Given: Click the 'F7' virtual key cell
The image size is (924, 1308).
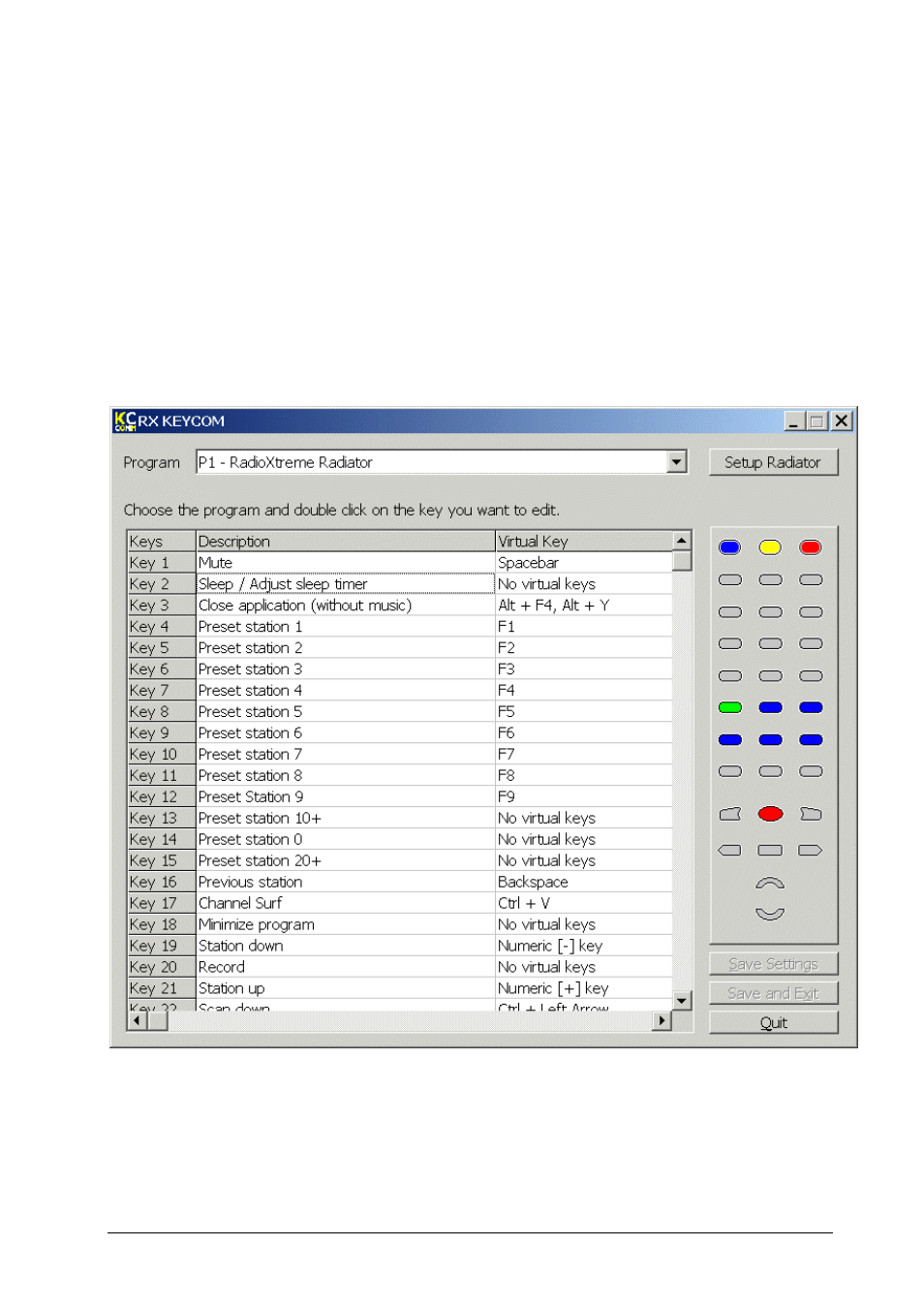Looking at the screenshot, I should click(584, 755).
